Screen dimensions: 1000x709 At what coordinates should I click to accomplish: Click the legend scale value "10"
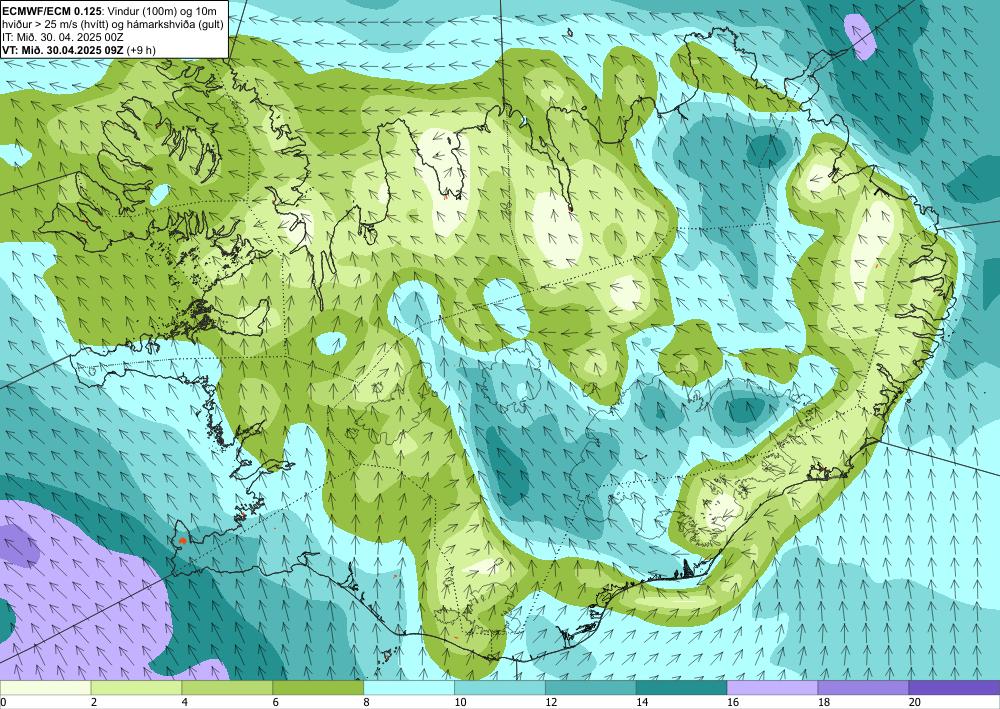[x=460, y=703]
